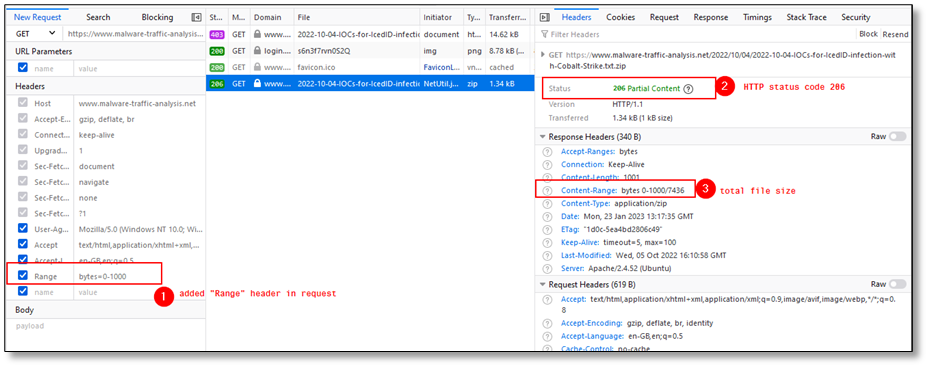Collapse the Request Headers section
This screenshot has height=368, width=929.
[x=543, y=285]
